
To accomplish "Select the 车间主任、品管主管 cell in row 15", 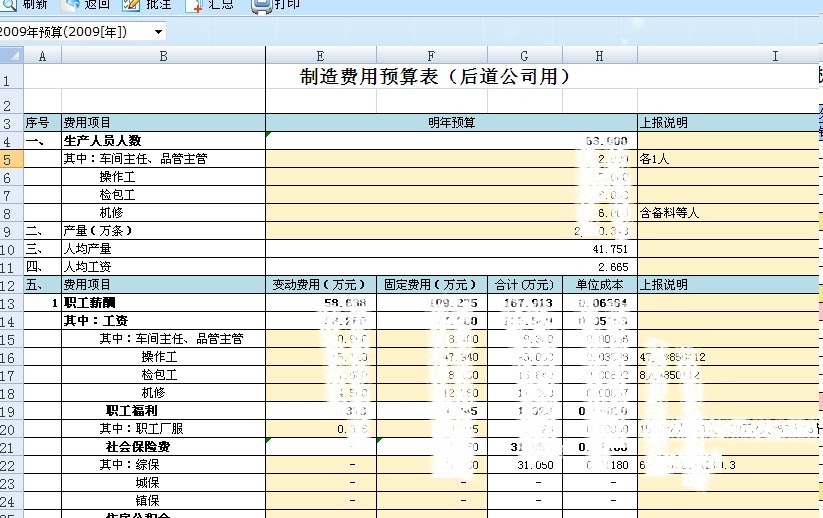I will (x=163, y=339).
